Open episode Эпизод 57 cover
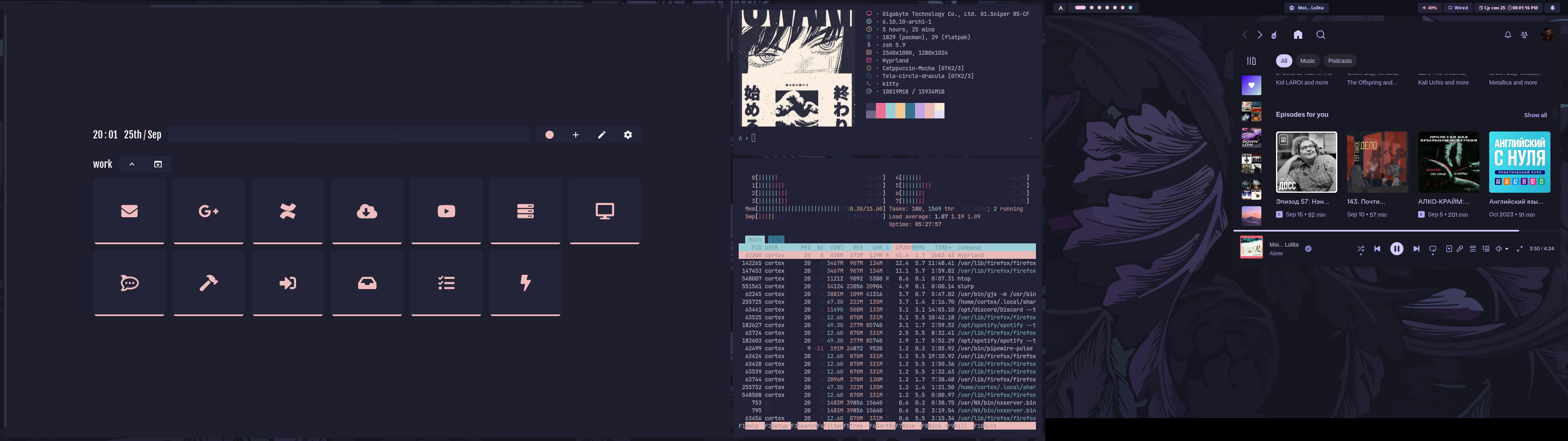Viewport: 1568px width, 441px height. (1306, 162)
